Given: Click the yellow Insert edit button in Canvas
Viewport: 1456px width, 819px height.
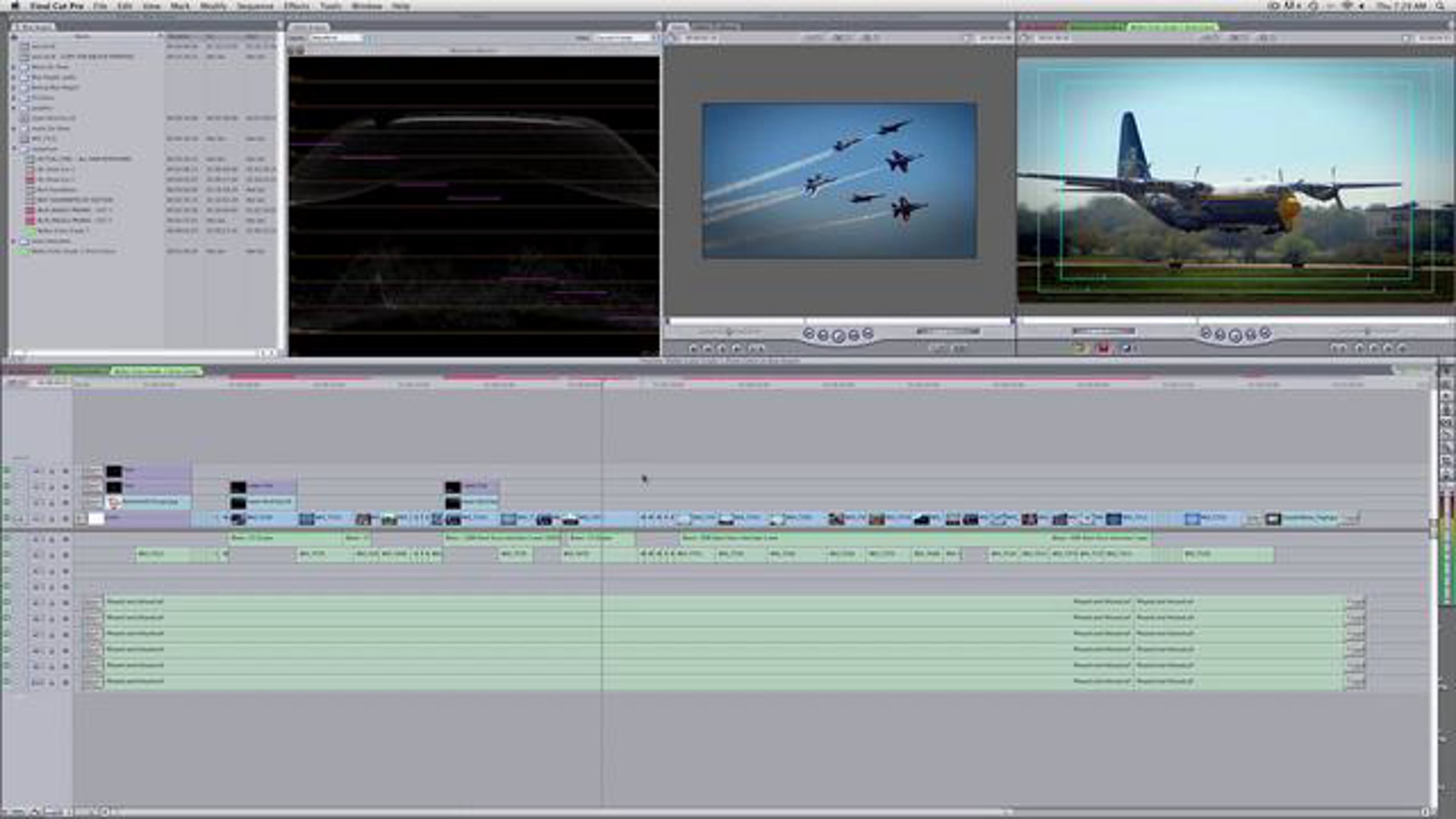Looking at the screenshot, I should [1080, 348].
